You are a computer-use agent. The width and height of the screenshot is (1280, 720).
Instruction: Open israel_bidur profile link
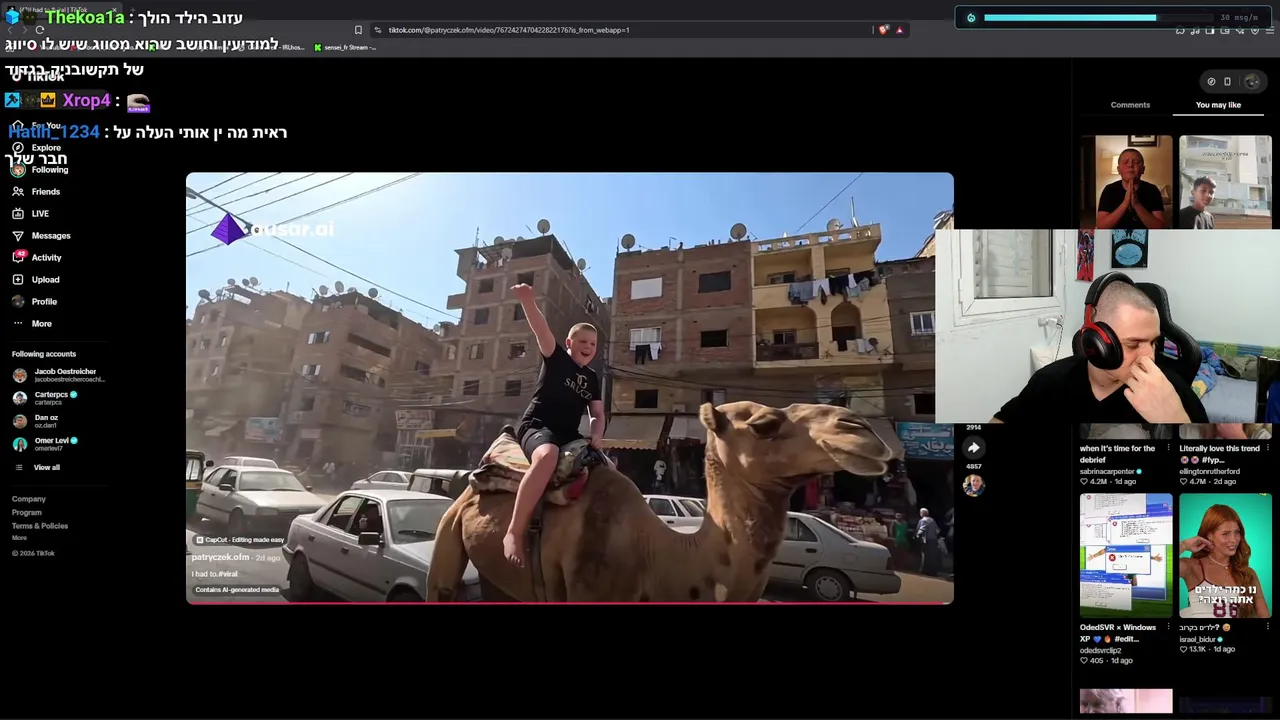tap(1200, 639)
